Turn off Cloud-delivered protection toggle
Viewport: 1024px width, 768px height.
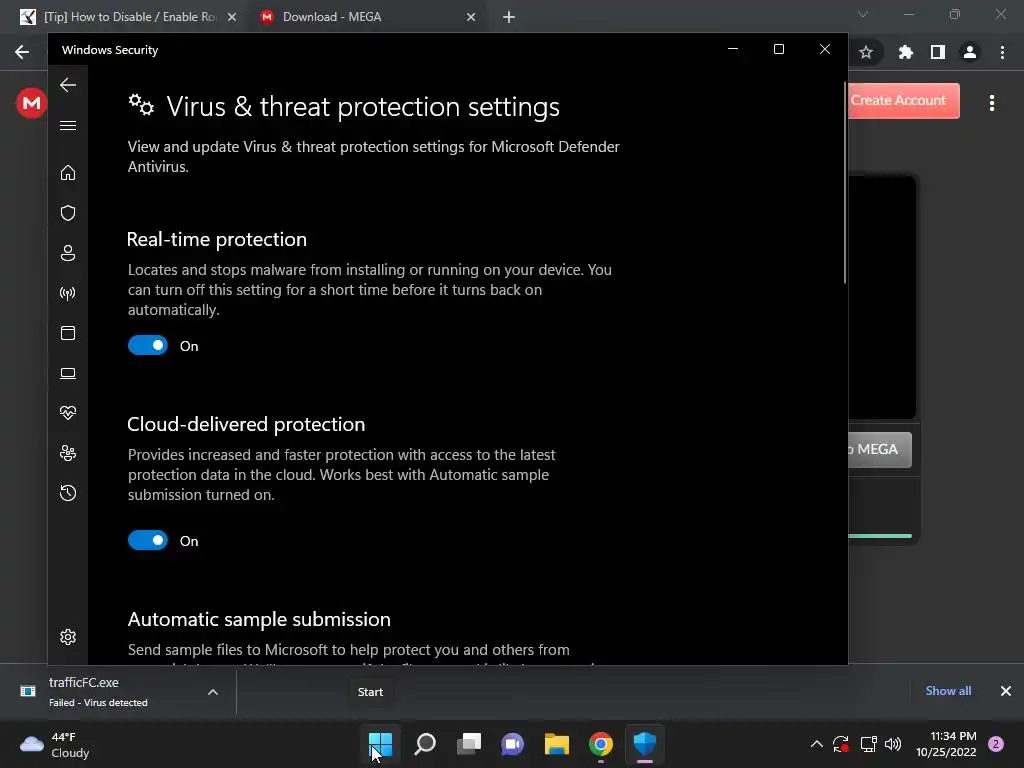tap(148, 540)
